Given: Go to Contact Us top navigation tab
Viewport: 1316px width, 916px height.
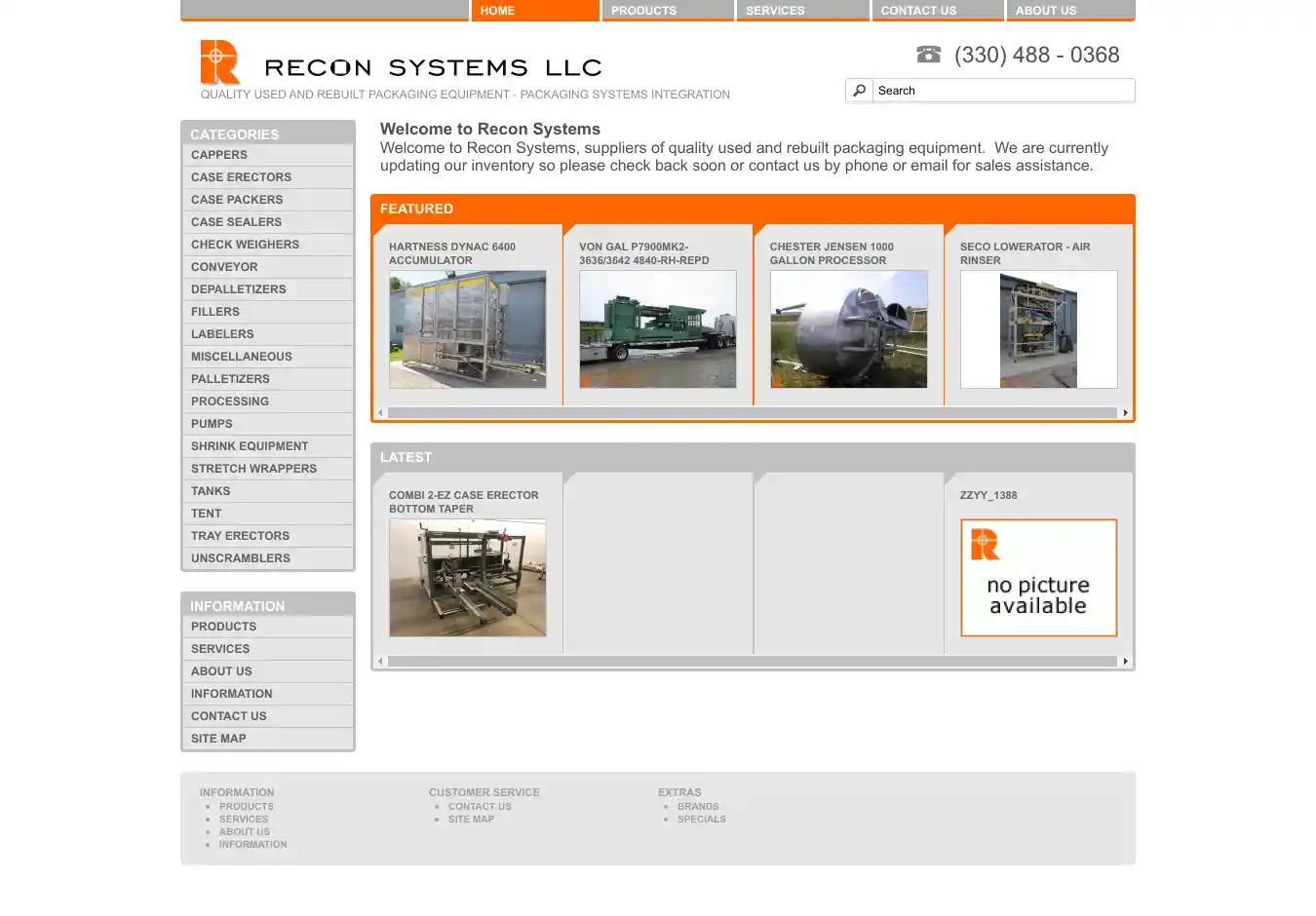Looking at the screenshot, I should click(x=937, y=11).
